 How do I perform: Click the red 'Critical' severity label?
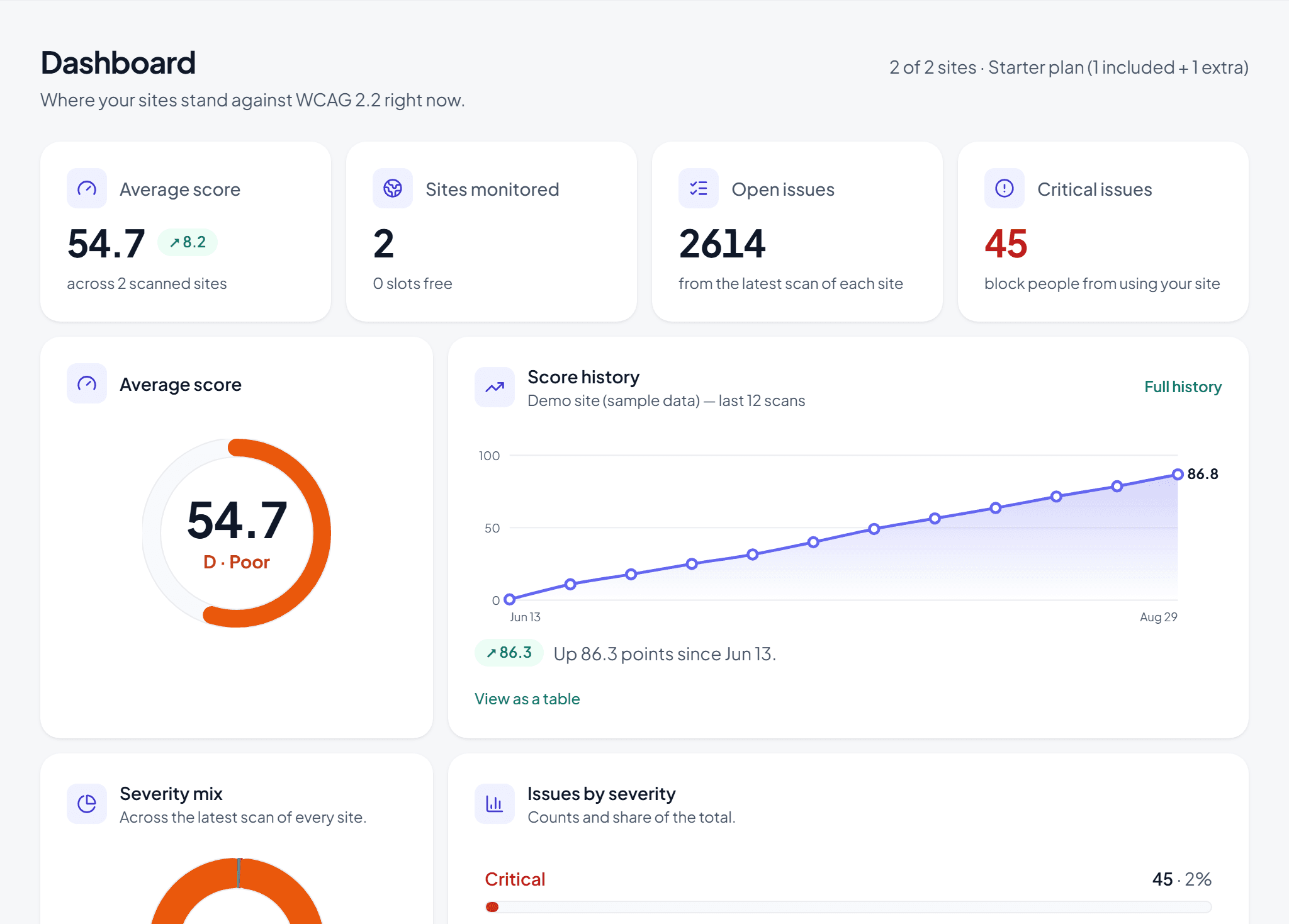tap(515, 879)
